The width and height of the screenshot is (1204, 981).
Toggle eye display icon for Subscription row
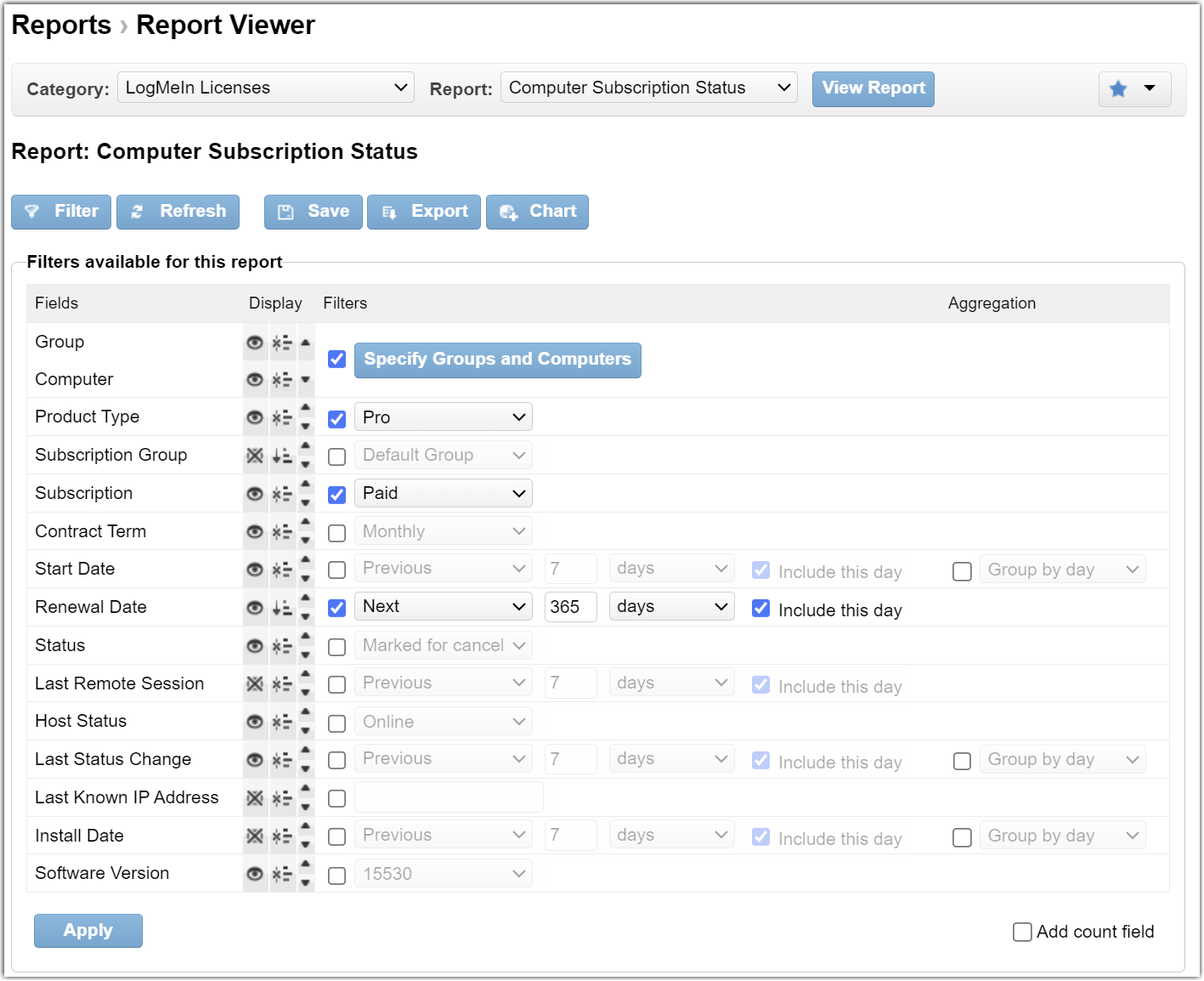point(255,494)
